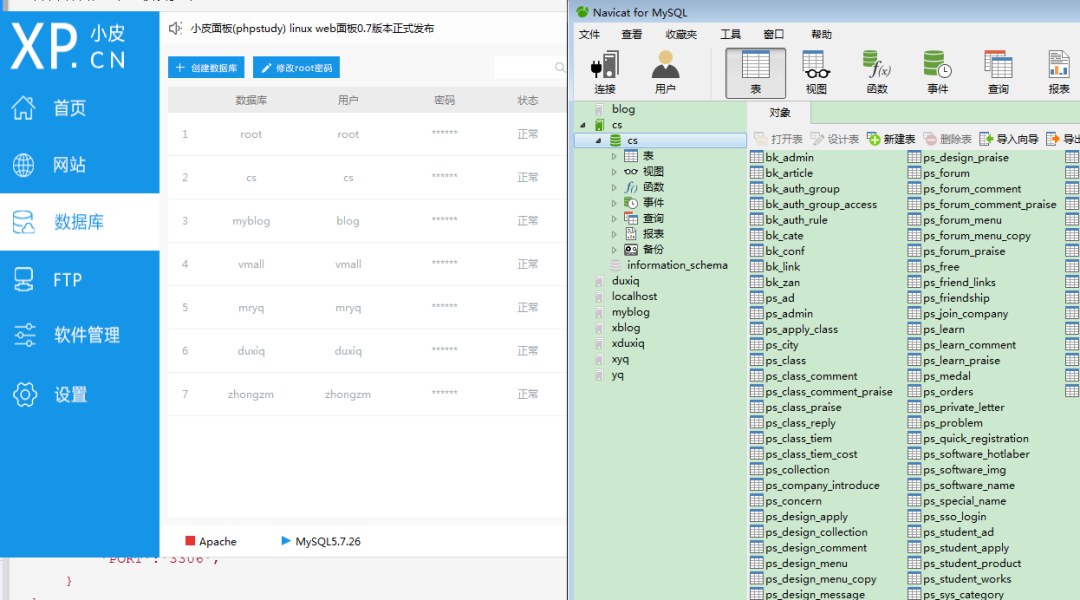Screen dimensions: 1080x600
Task: Expand the 视图 views tree node
Action: coord(614,172)
